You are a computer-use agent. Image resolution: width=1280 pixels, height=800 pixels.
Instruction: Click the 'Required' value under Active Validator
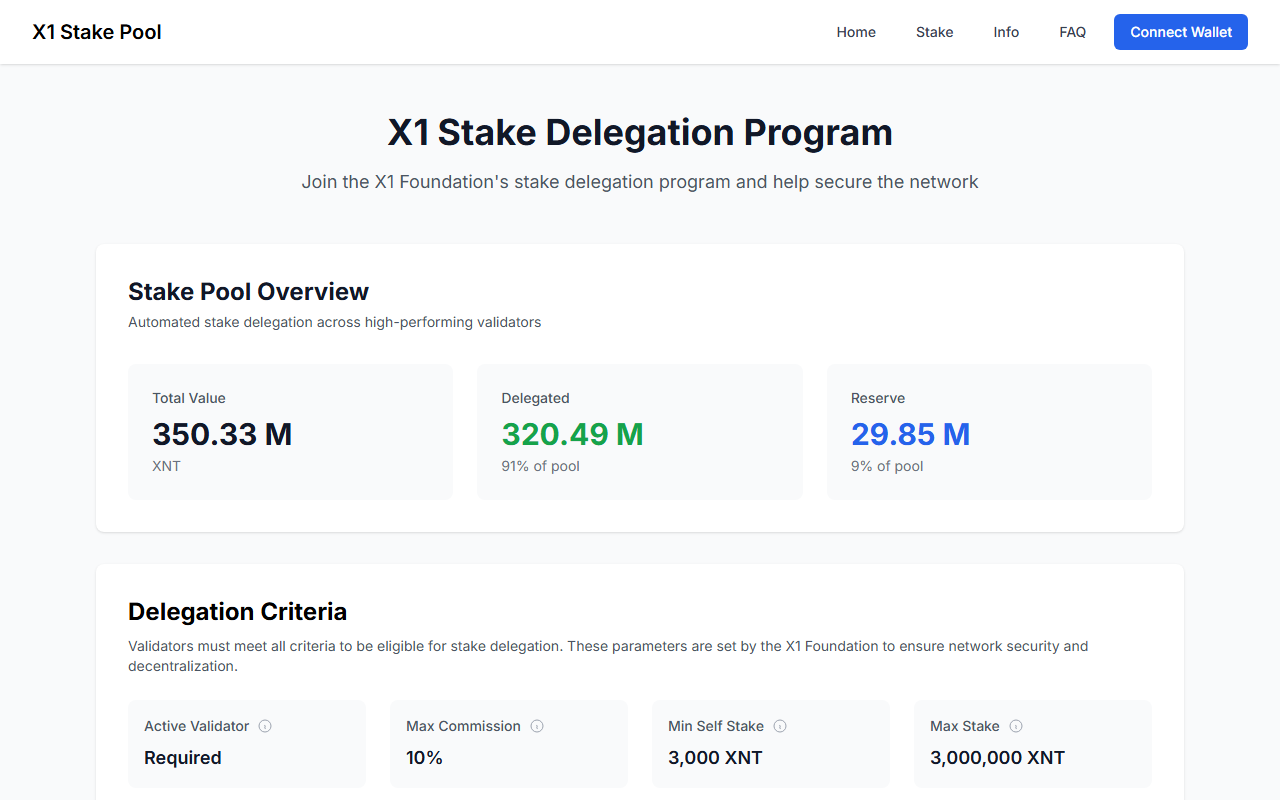pyautogui.click(x=183, y=757)
